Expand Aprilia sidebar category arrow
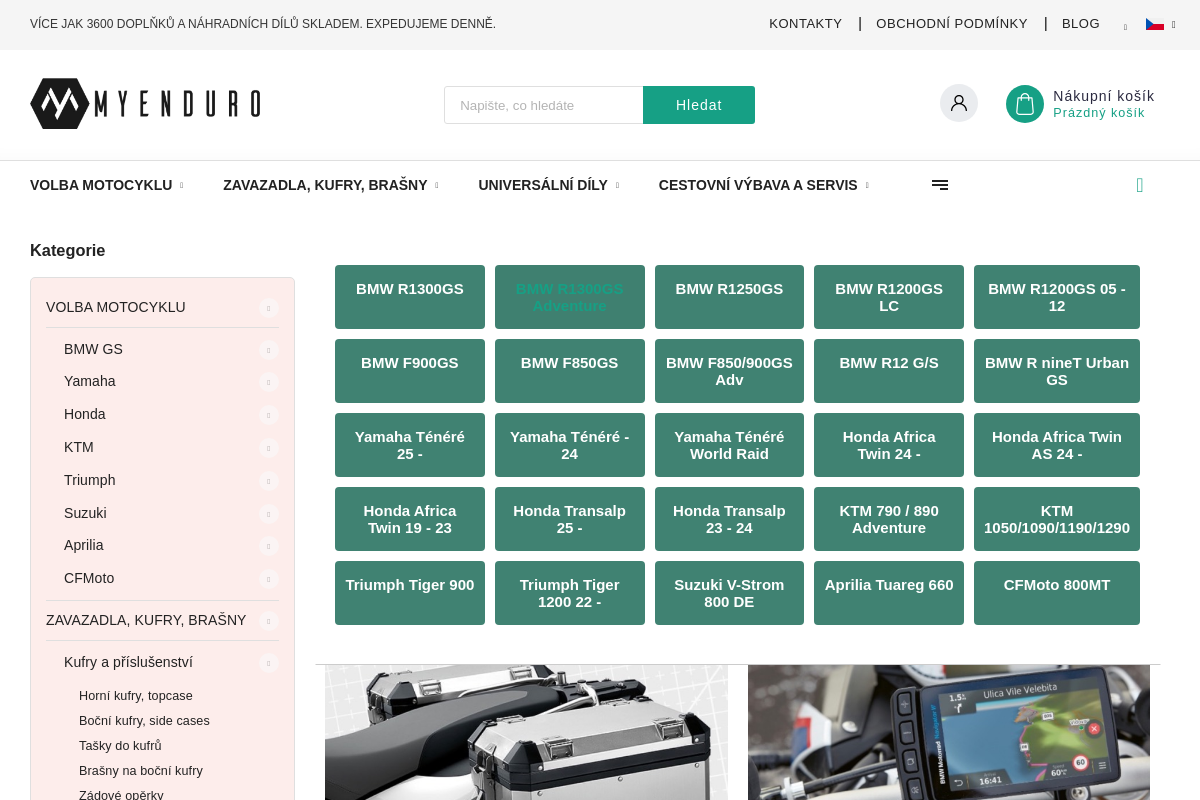The image size is (1200, 800). [268, 545]
